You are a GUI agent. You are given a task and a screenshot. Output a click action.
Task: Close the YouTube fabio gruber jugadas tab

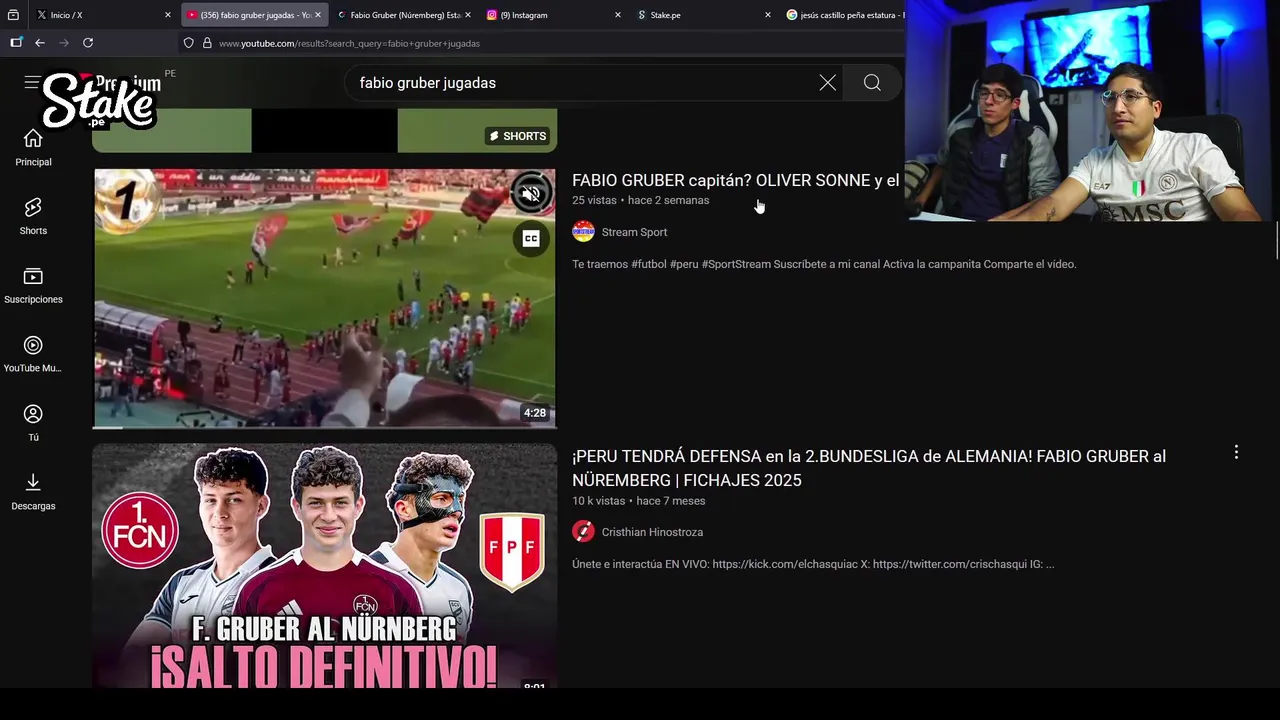coord(318,15)
